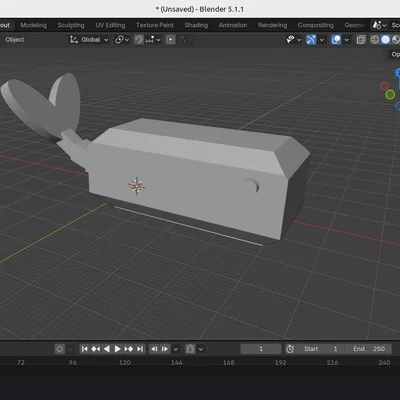
Task: Open the transform pivot point dropdown
Action: 122,40
